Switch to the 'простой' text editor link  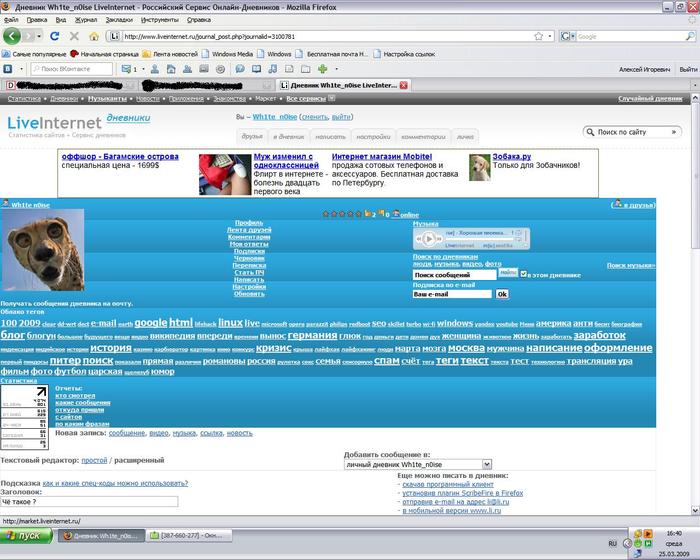pyautogui.click(x=94, y=460)
